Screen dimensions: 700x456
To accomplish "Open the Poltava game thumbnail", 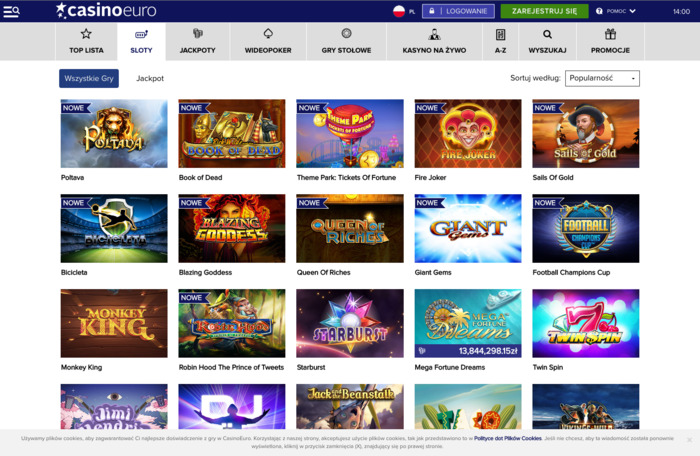I will [114, 134].
